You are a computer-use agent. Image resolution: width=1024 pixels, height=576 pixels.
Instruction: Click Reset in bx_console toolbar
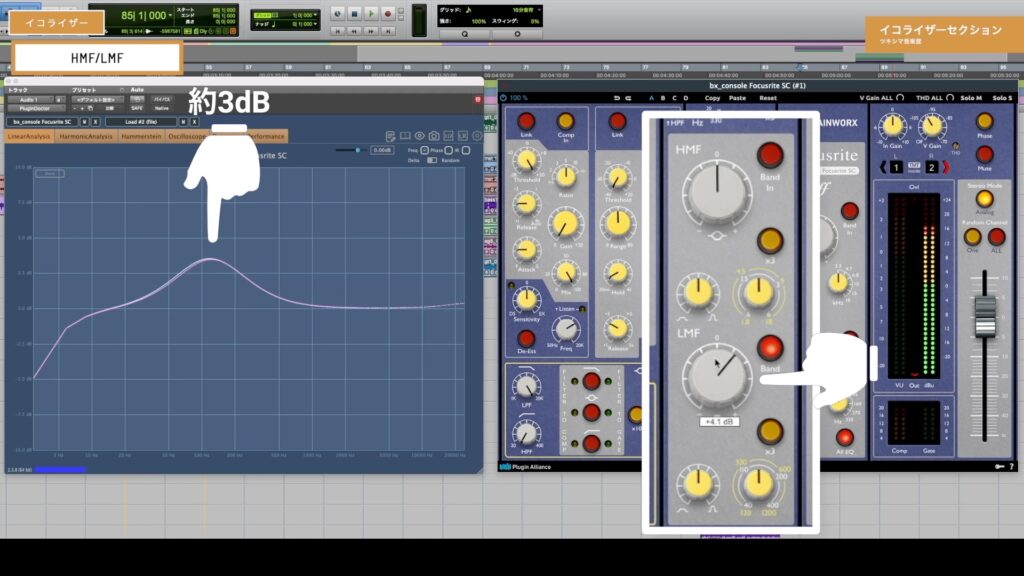tap(768, 98)
